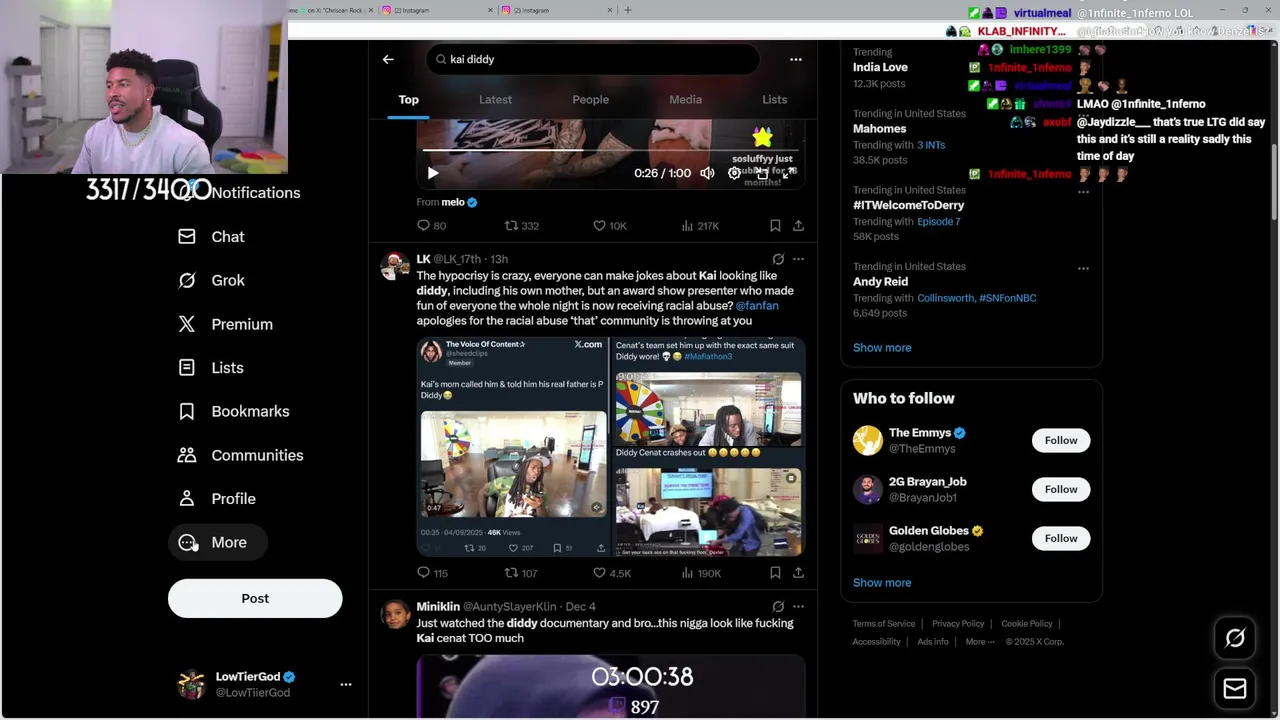Bookmark the melo video post
Screen dimensions: 1280x720
coord(775,226)
